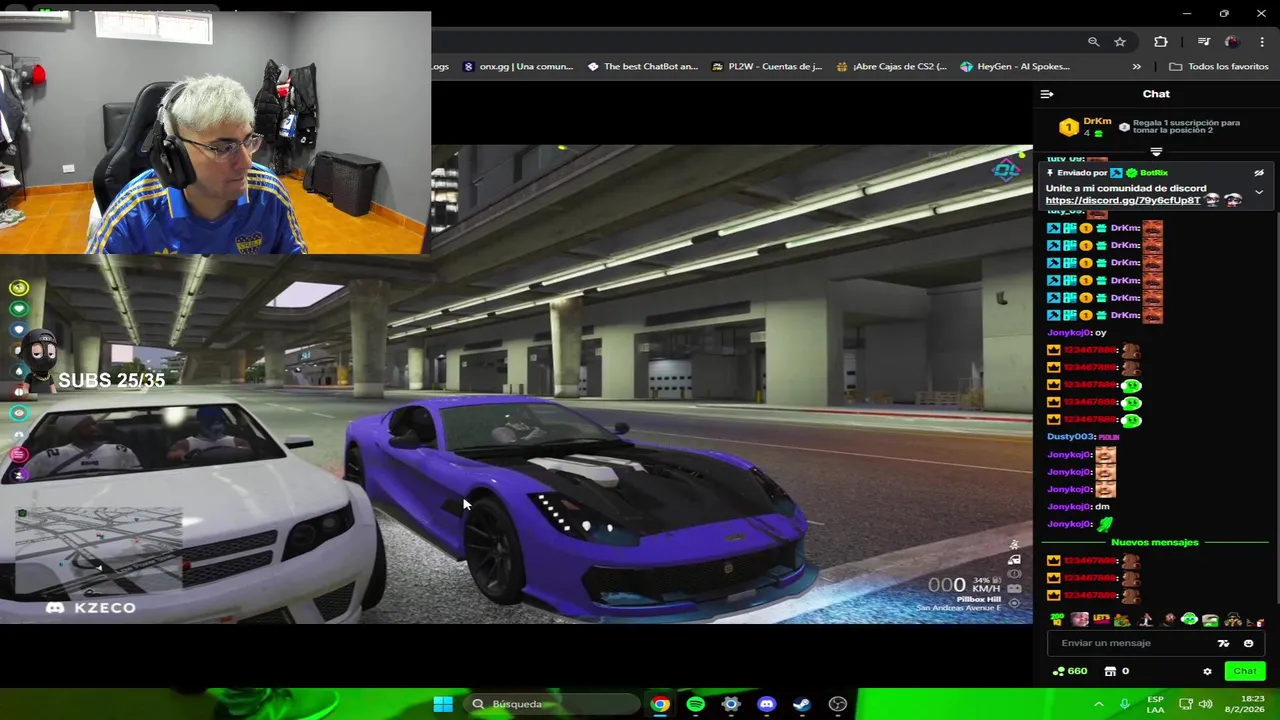Open the media control icon in Chrome
1280x720 pixels.
coord(1203,42)
